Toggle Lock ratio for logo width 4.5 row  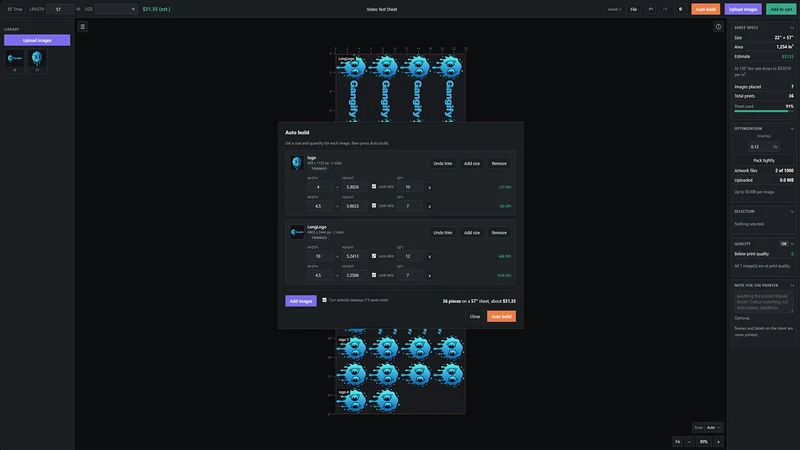click(x=374, y=205)
